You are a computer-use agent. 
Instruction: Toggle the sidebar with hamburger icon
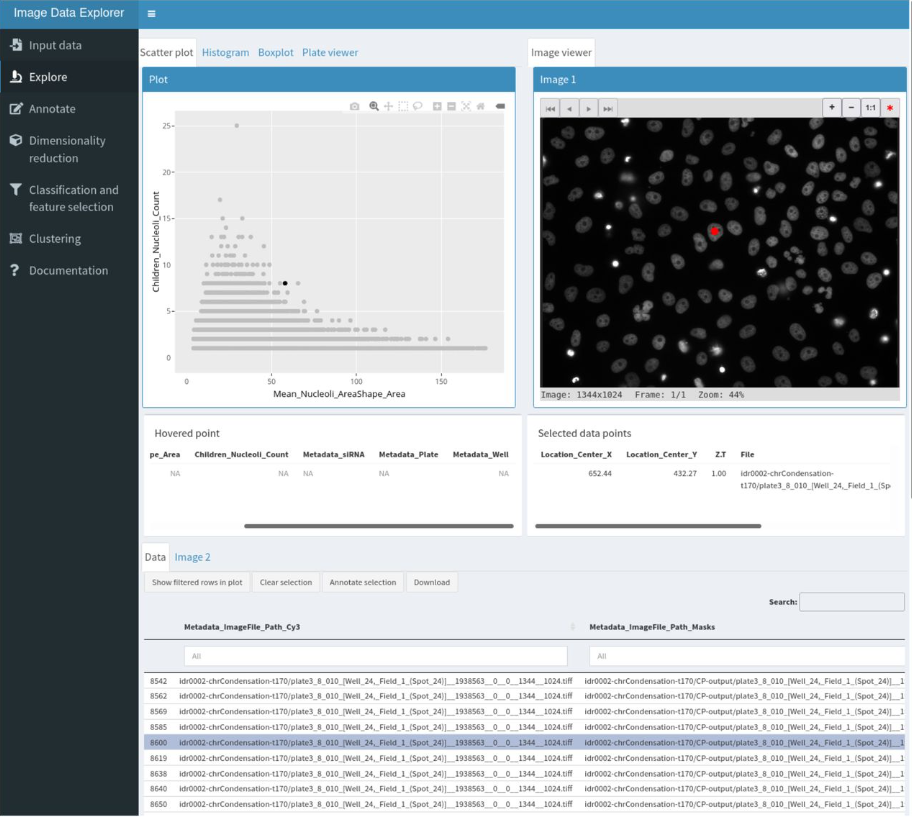151,14
